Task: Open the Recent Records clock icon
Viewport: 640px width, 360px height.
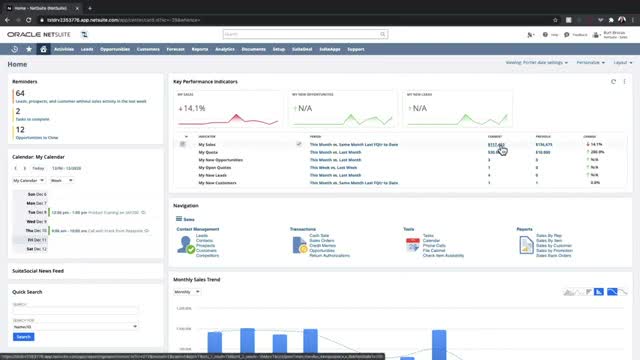Action: [15, 49]
